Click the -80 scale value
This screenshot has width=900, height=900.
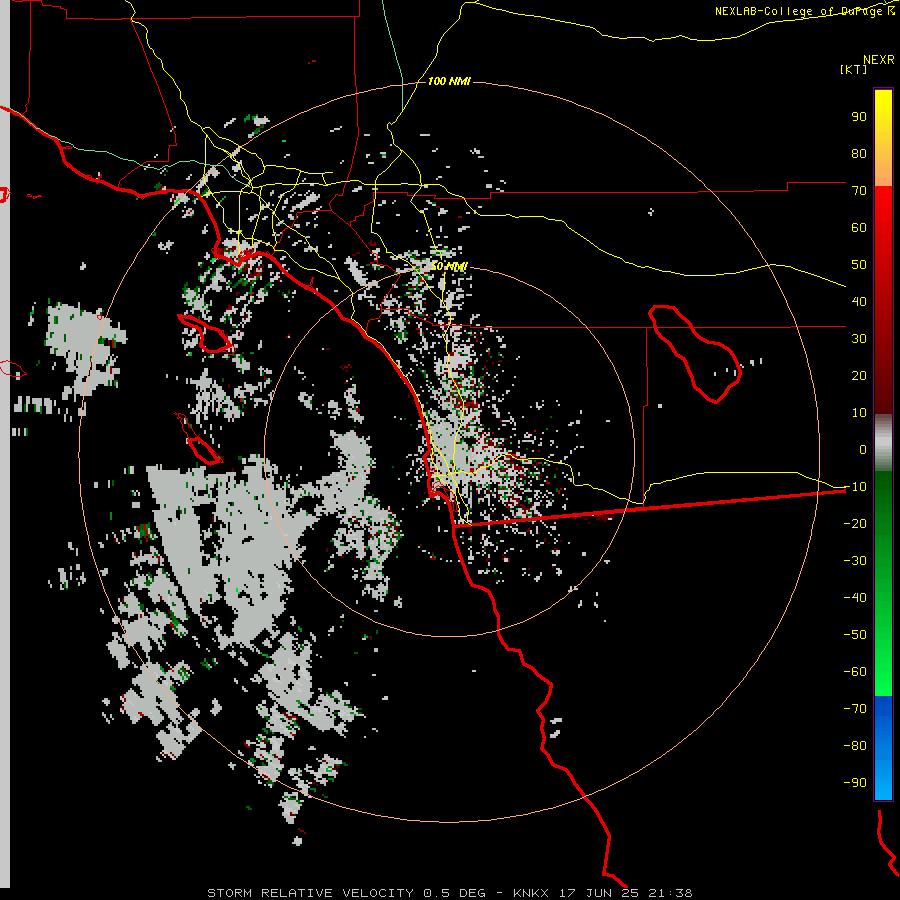coord(855,746)
